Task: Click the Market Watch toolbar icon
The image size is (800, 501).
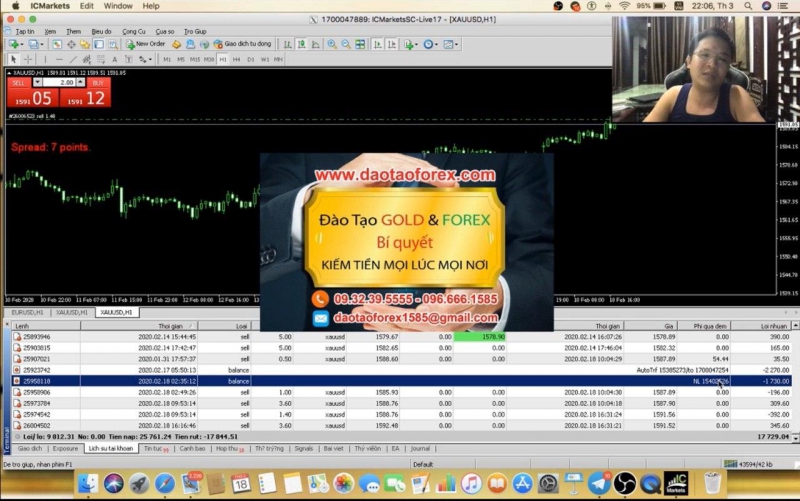Action: point(57,44)
